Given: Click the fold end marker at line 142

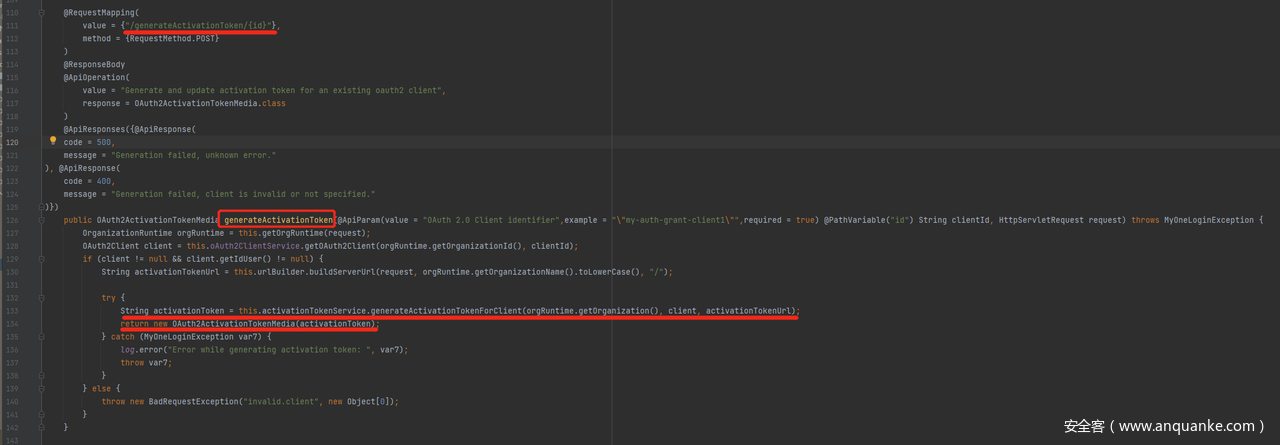Looking at the screenshot, I should 42,427.
